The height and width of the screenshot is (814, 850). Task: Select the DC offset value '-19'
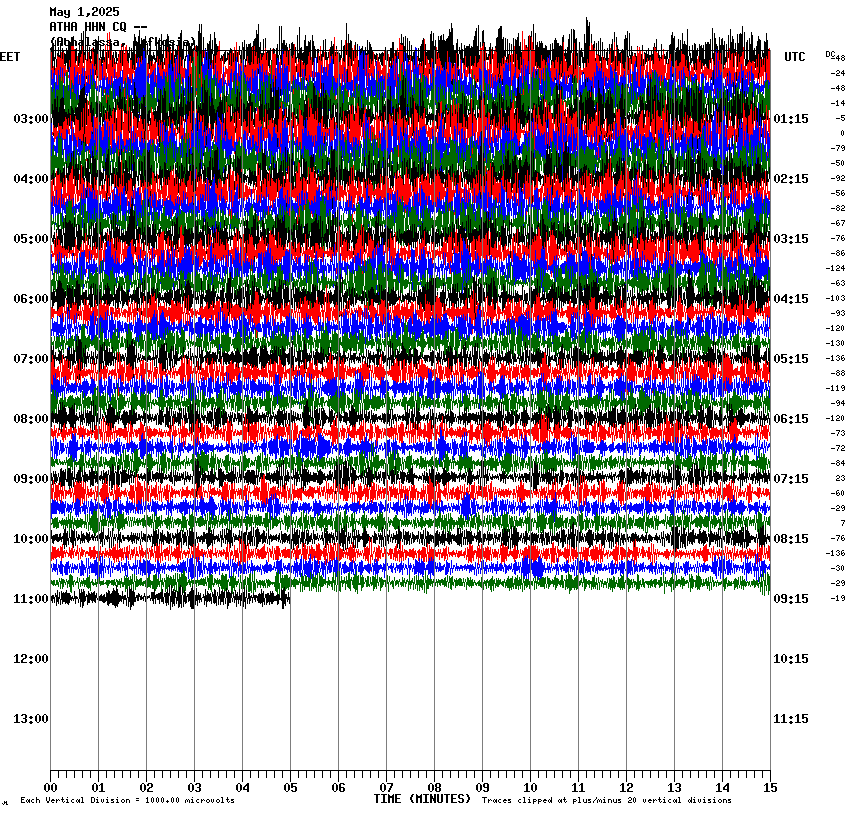point(838,598)
